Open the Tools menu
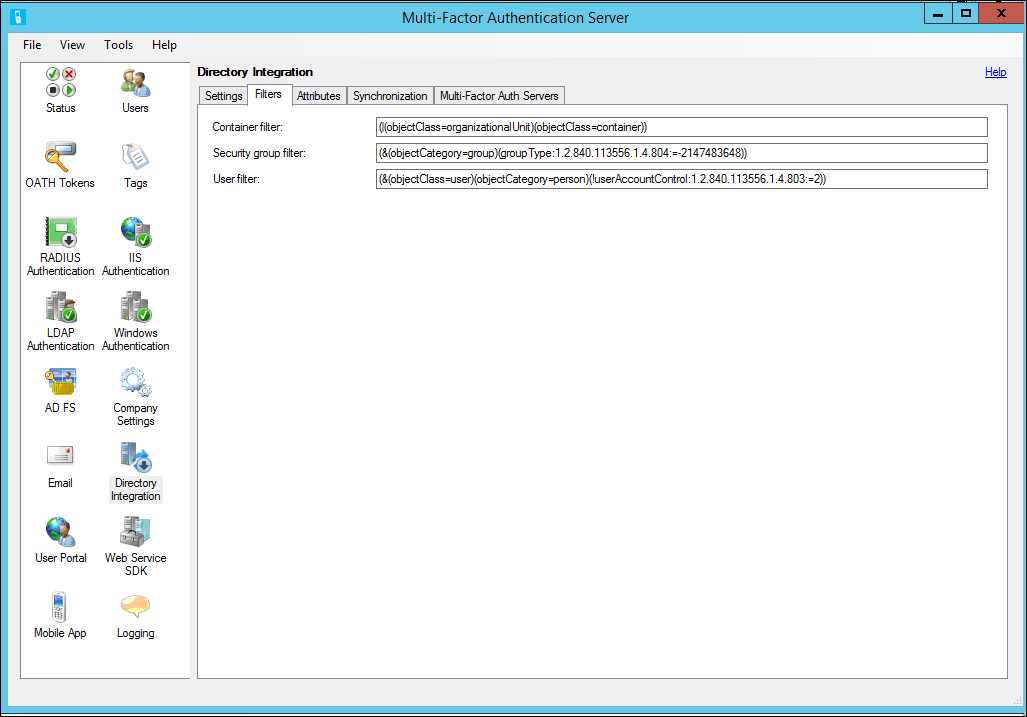 pos(118,45)
